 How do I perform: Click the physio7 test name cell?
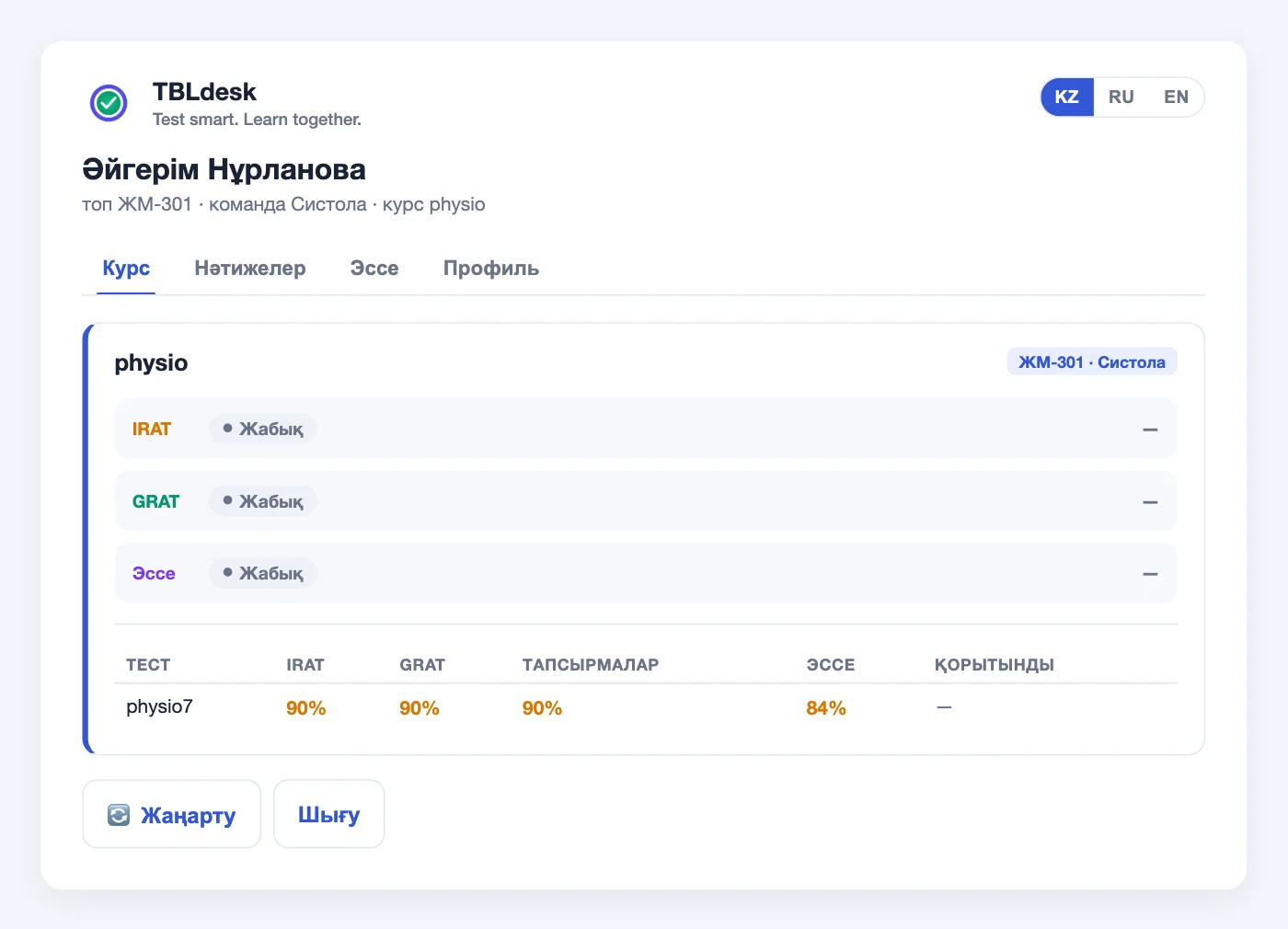pyautogui.click(x=159, y=706)
